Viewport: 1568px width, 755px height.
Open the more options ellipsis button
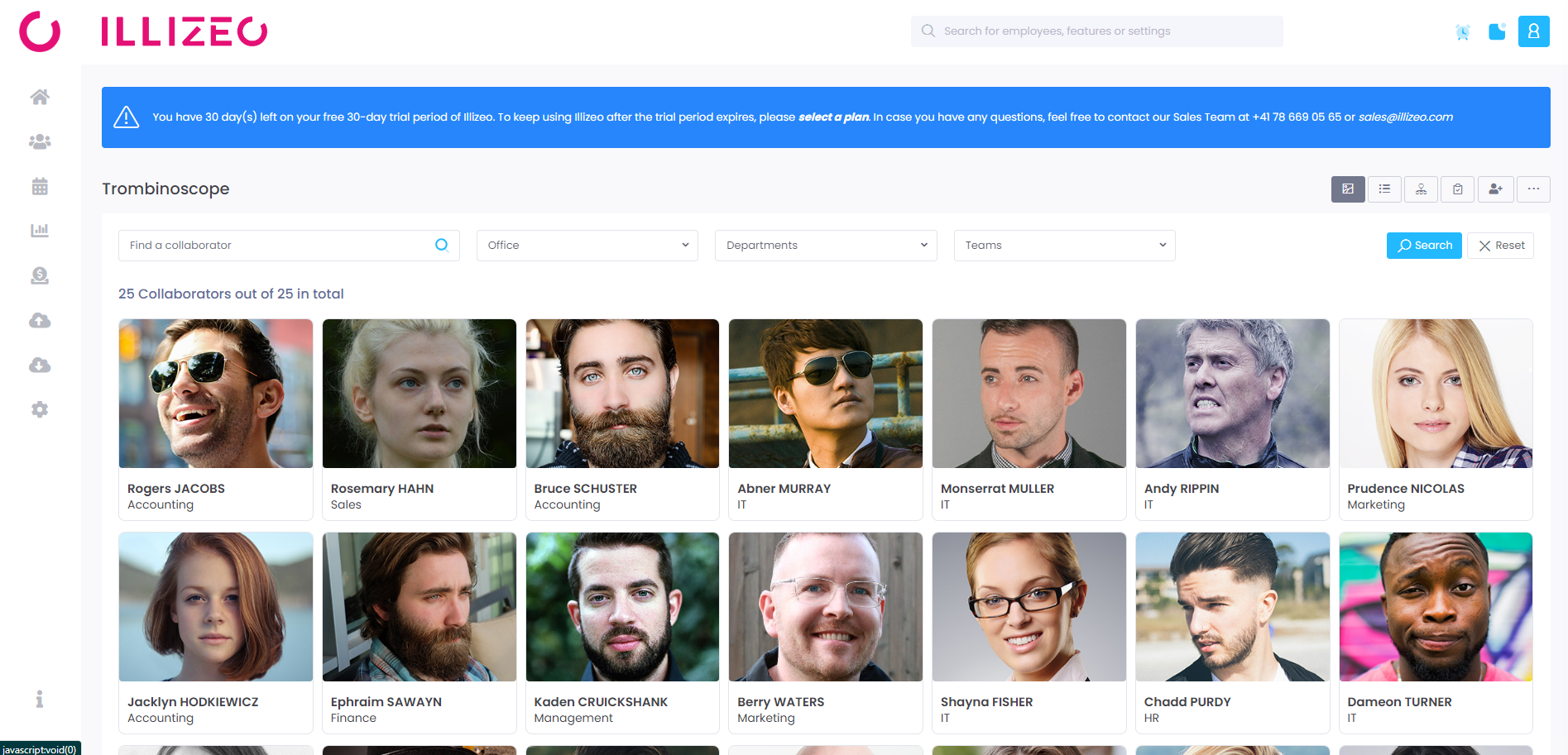[1533, 189]
